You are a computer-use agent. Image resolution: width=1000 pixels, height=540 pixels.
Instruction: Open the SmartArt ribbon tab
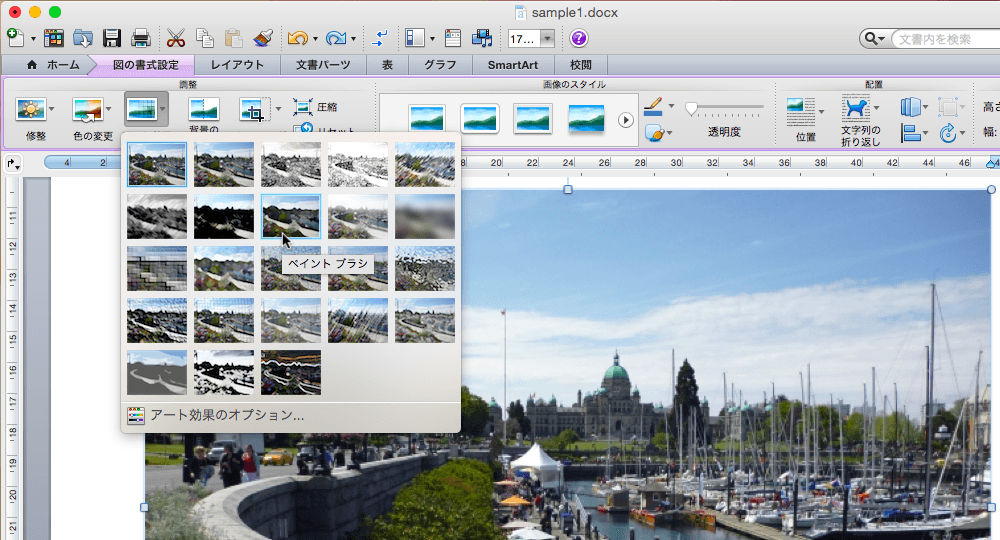point(512,65)
